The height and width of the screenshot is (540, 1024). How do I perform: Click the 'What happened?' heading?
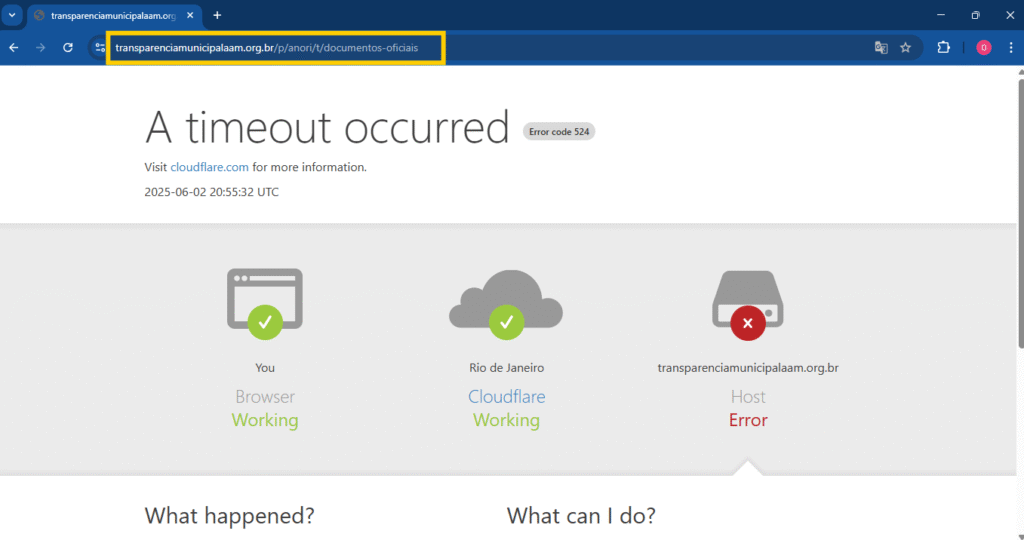pos(229,516)
